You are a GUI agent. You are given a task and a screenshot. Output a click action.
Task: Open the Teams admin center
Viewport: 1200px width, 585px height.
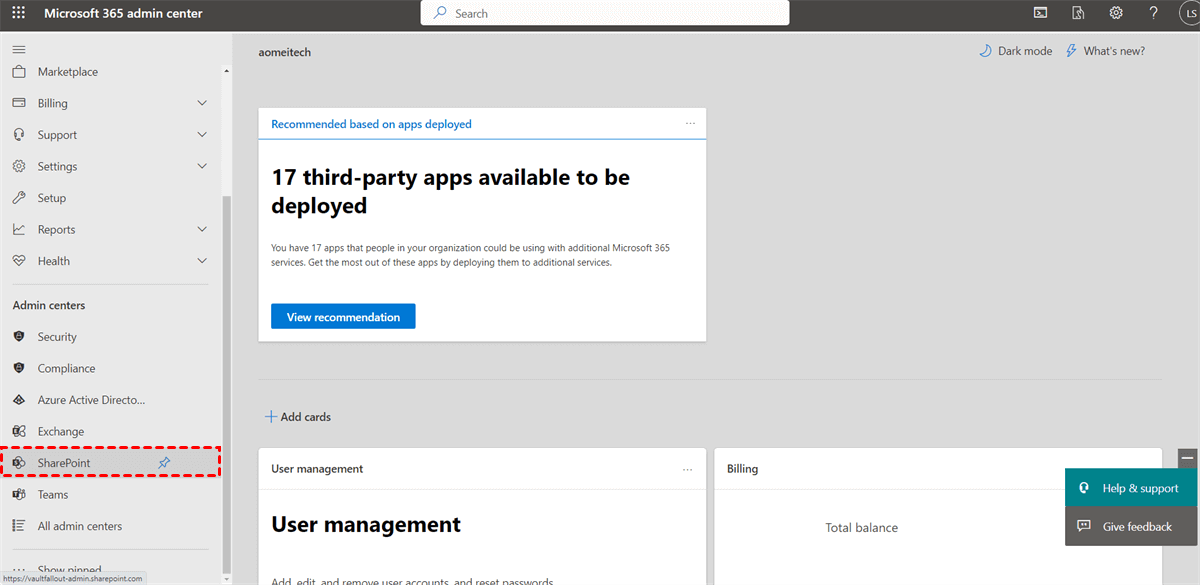[53, 495]
